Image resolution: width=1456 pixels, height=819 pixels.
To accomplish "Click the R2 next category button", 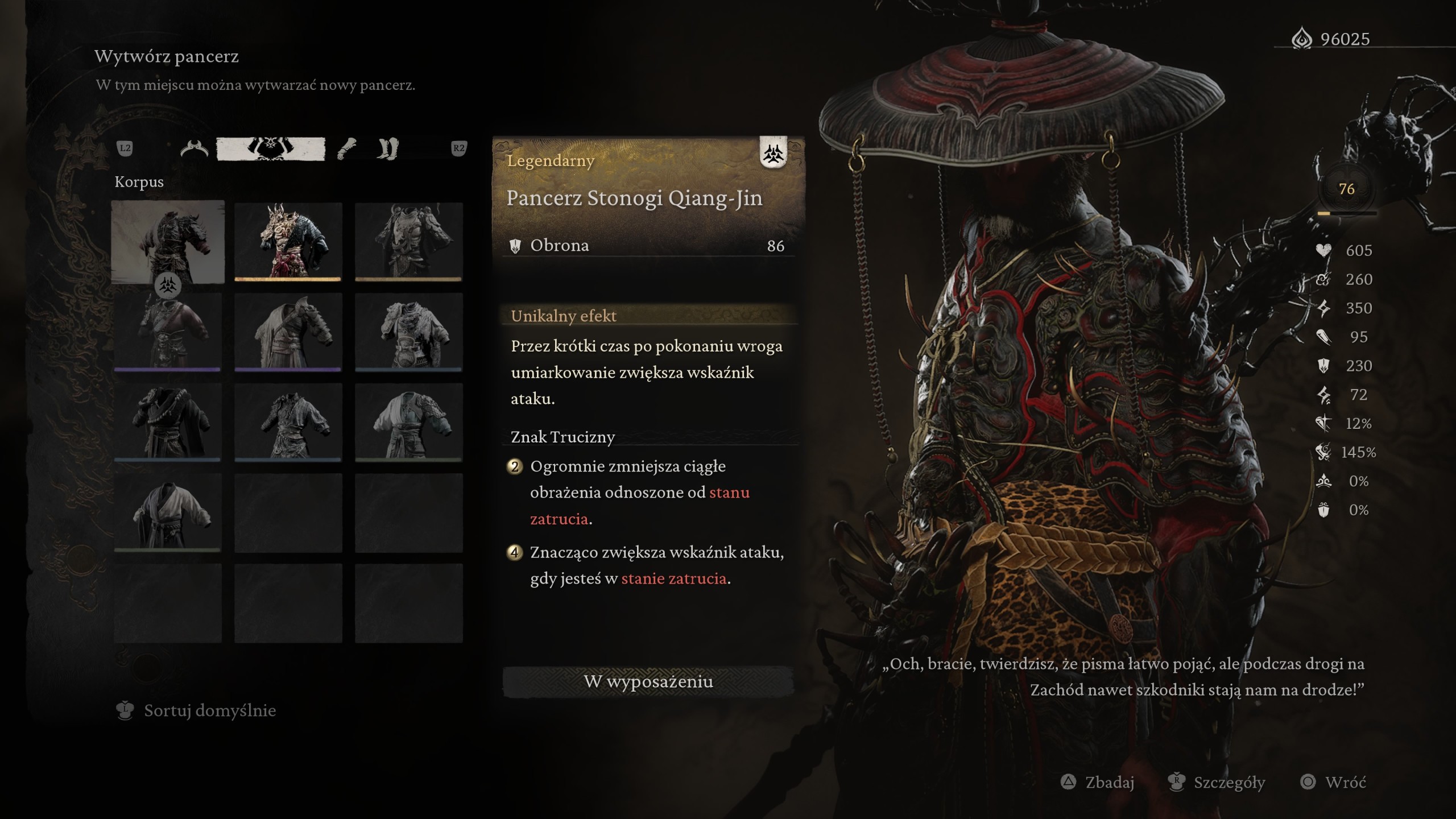I will (458, 148).
